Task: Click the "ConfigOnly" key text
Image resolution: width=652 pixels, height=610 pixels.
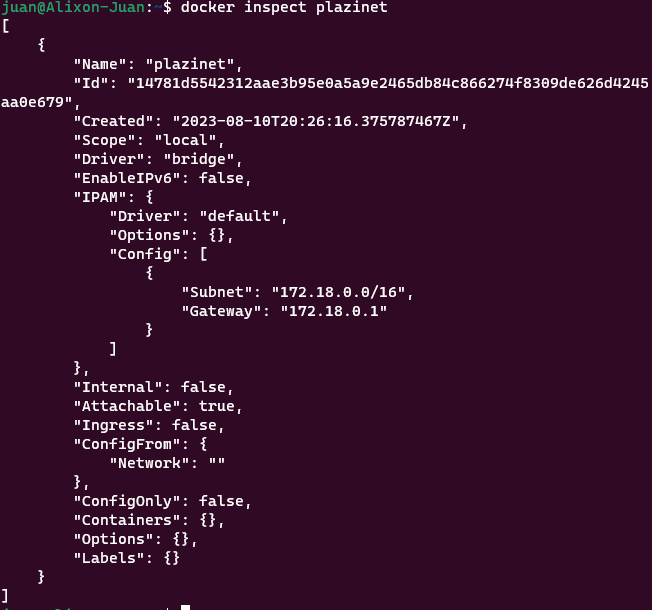Action: click(127, 501)
